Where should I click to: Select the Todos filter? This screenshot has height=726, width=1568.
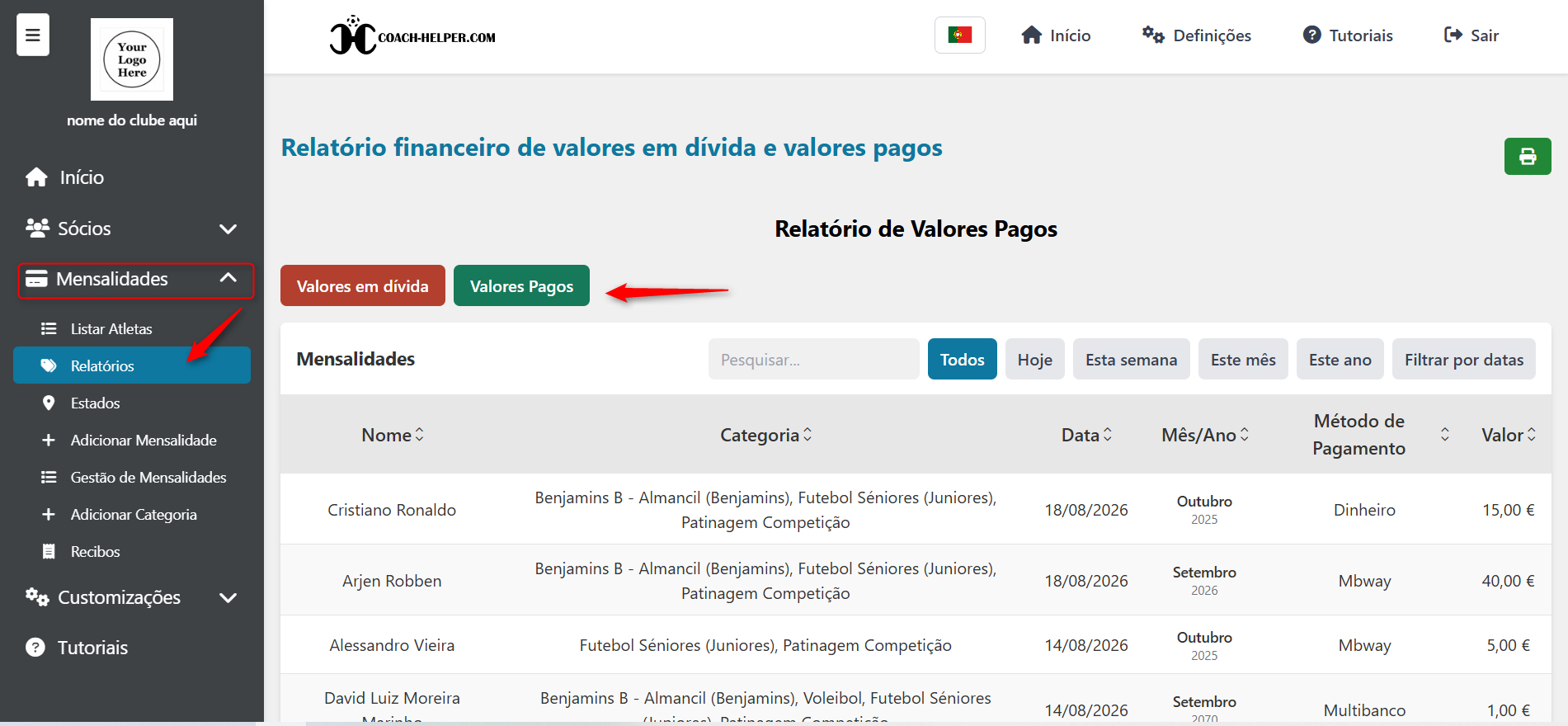tap(963, 359)
